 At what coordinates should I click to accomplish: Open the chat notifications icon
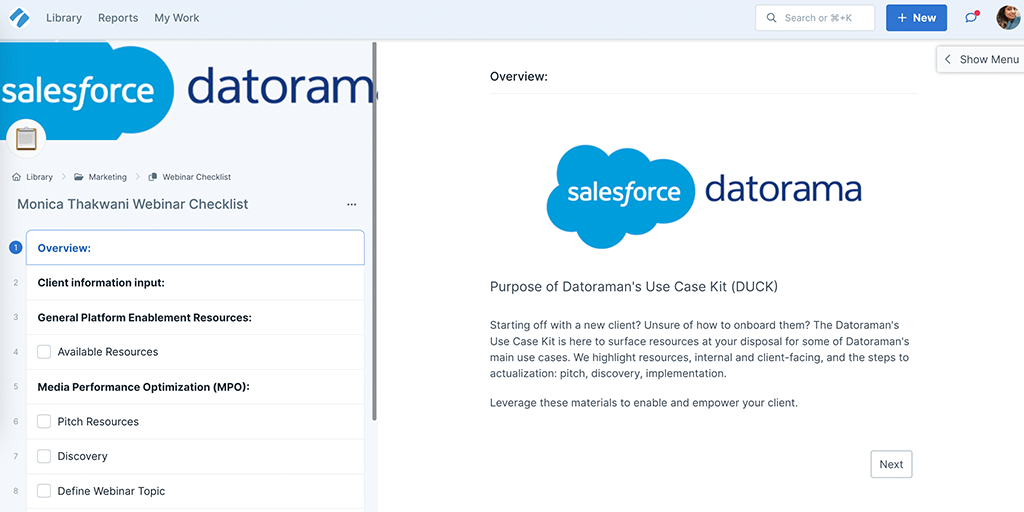[972, 18]
